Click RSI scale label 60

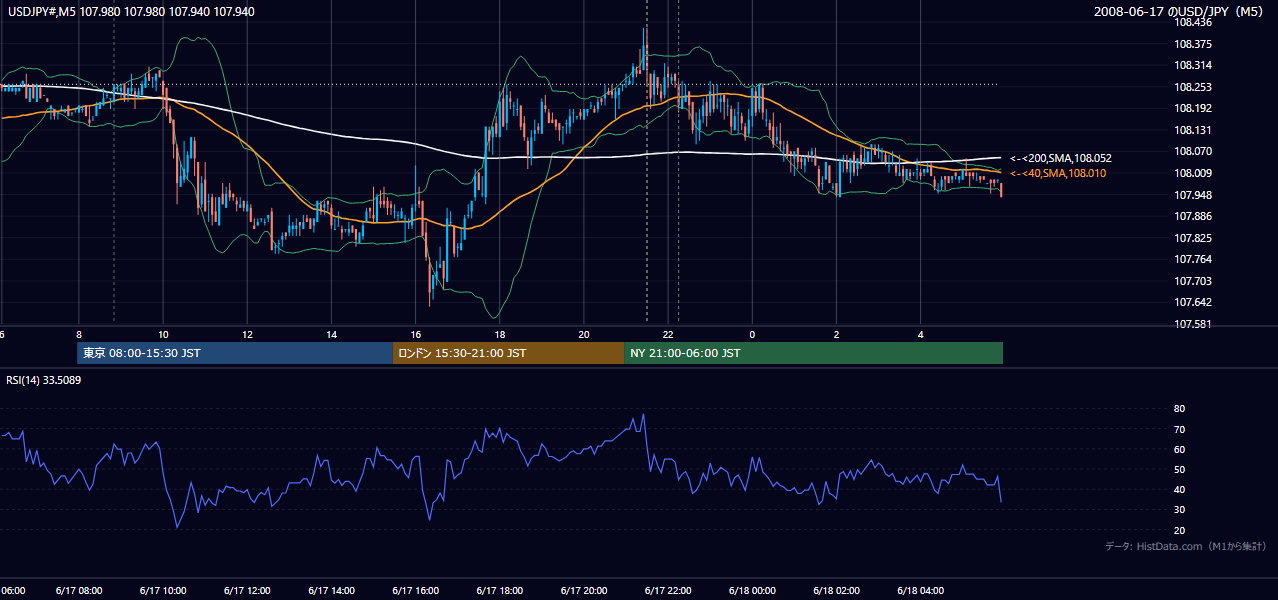[1179, 449]
